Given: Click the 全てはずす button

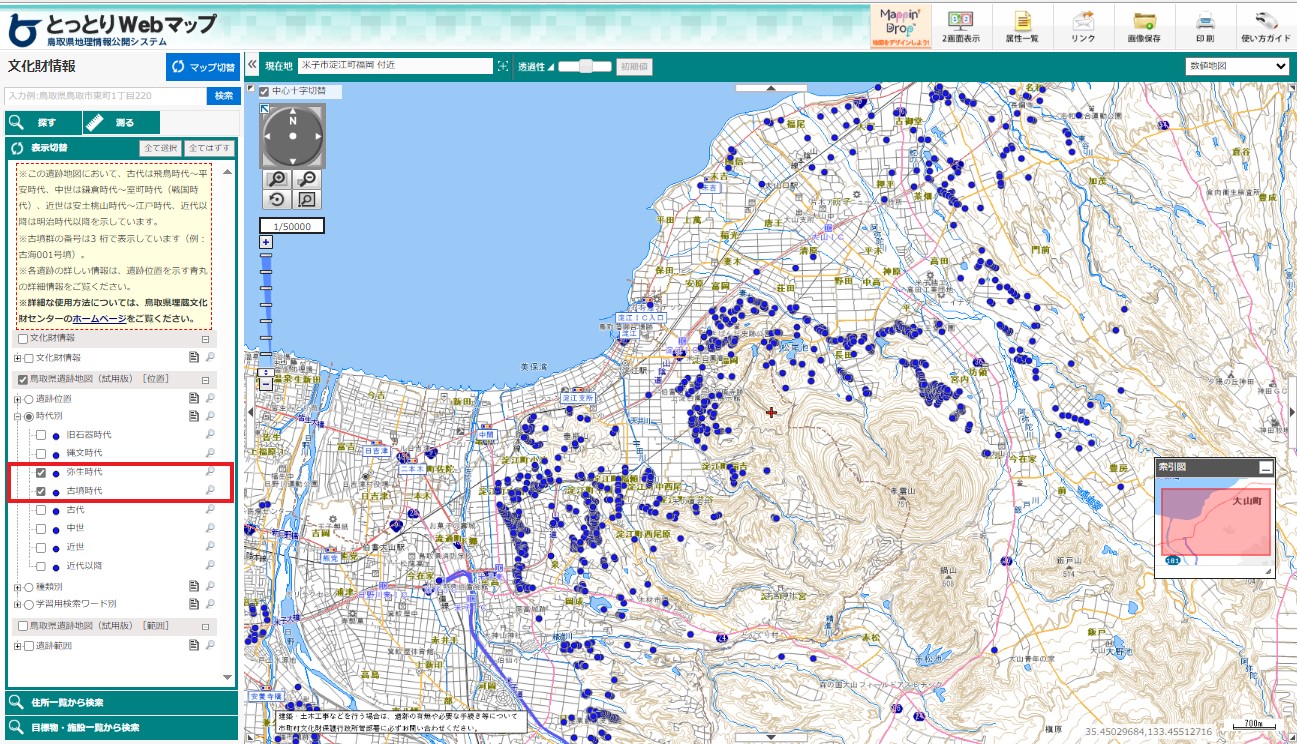Looking at the screenshot, I should click(208, 148).
